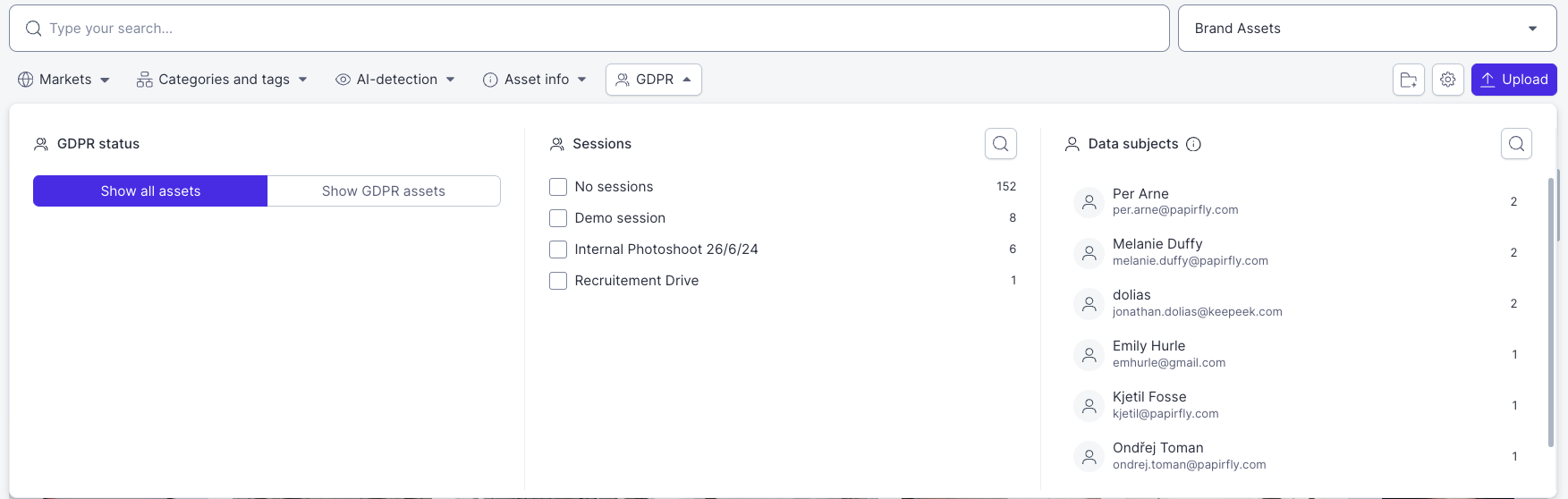Screen dimensions: 1568x499
Task: Click Emily Hurle's avatar icon
Action: 1089,355
